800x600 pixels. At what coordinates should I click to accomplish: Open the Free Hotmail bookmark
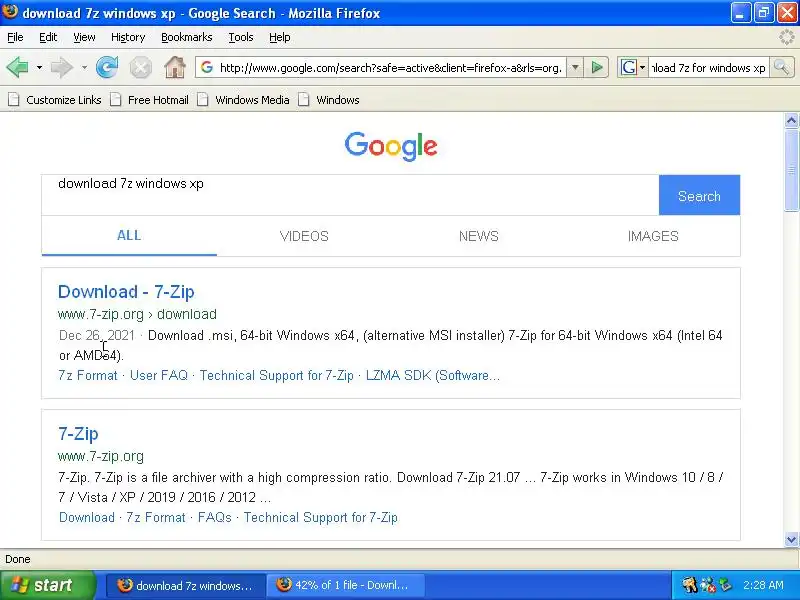click(150, 99)
